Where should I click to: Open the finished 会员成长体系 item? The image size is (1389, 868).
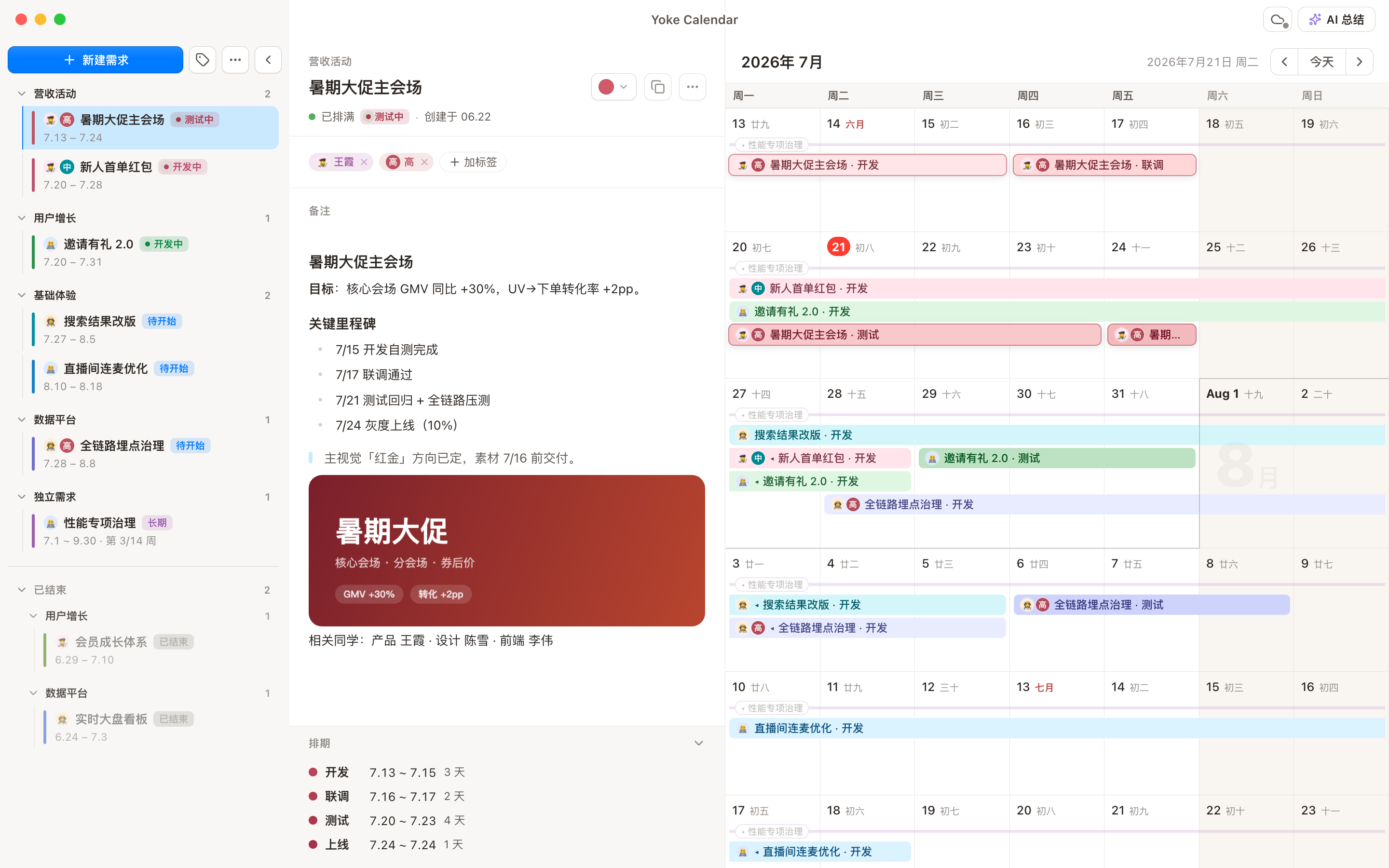click(157, 650)
